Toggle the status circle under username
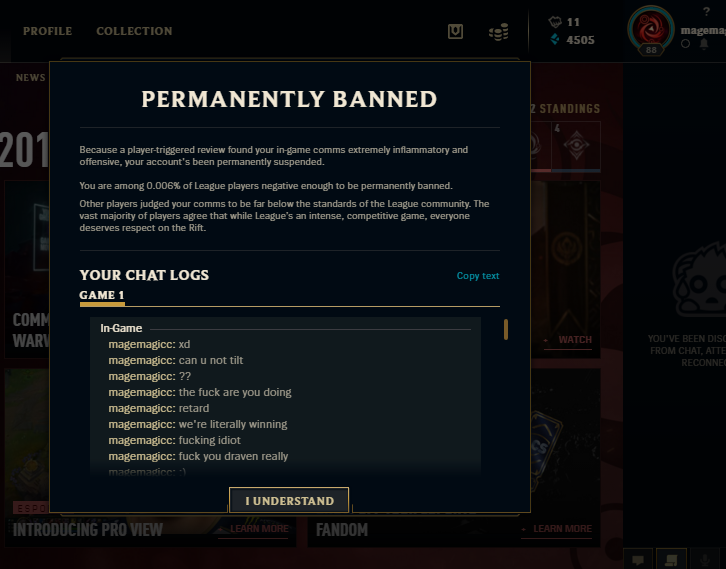The image size is (726, 569). [686, 44]
